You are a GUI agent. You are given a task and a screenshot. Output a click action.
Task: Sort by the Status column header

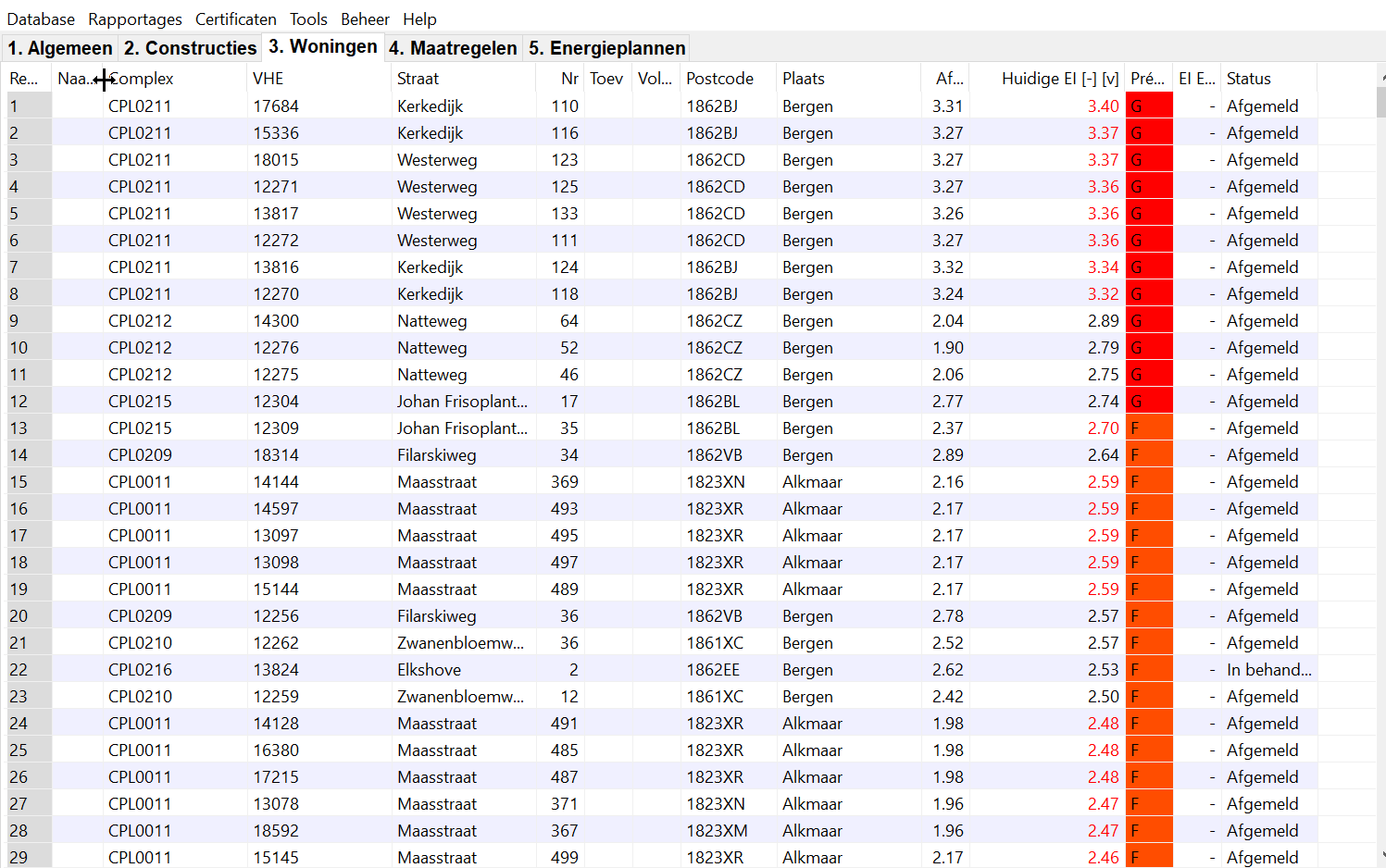(x=1269, y=79)
